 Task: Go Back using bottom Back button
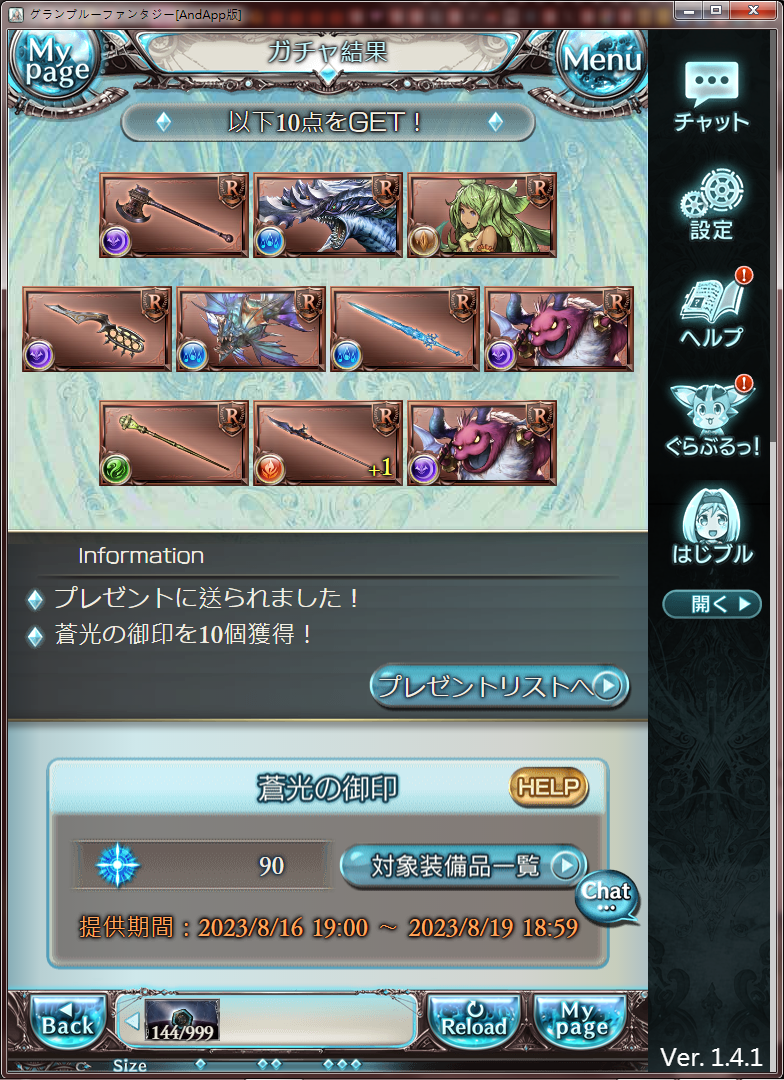pos(68,1021)
